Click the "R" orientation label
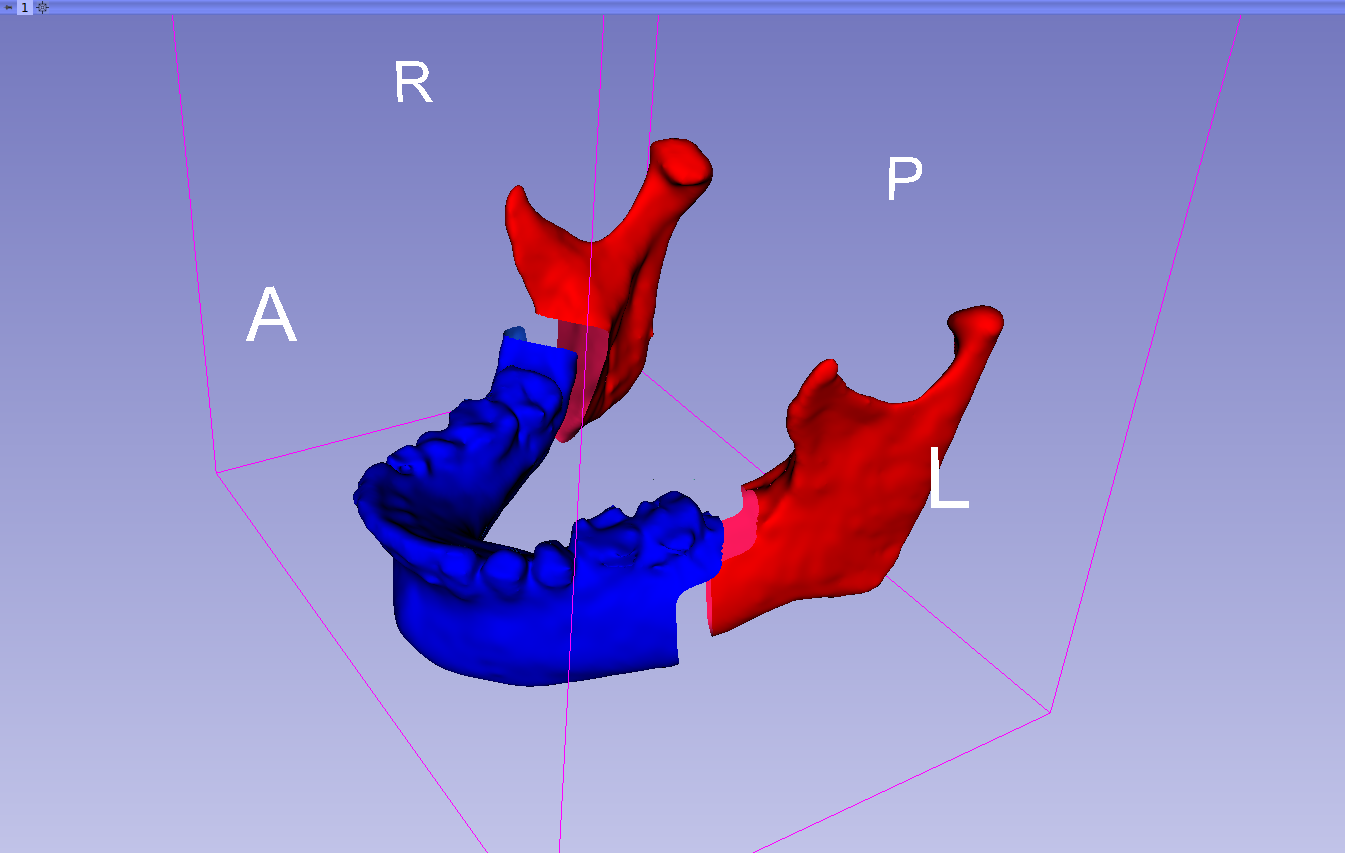Screen dimensions: 1345x853 tap(413, 83)
